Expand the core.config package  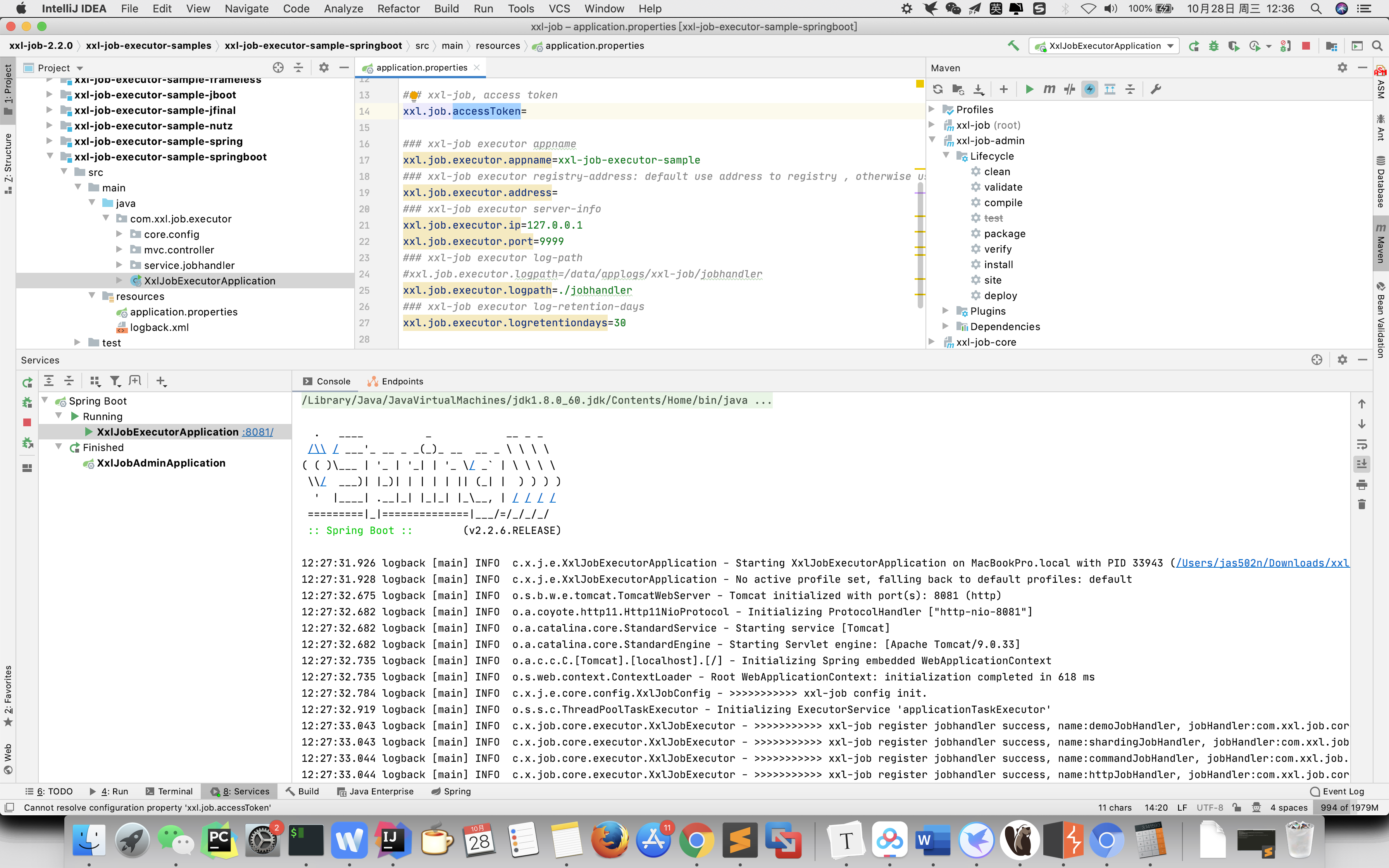(x=119, y=234)
